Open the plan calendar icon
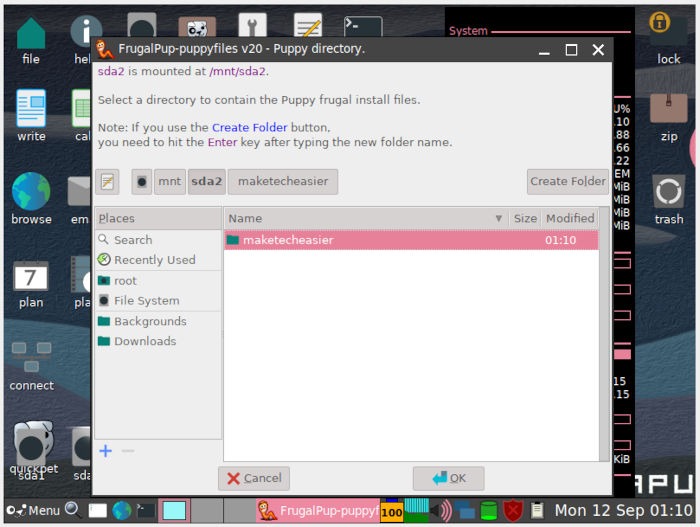The image size is (700, 527). coord(31,284)
